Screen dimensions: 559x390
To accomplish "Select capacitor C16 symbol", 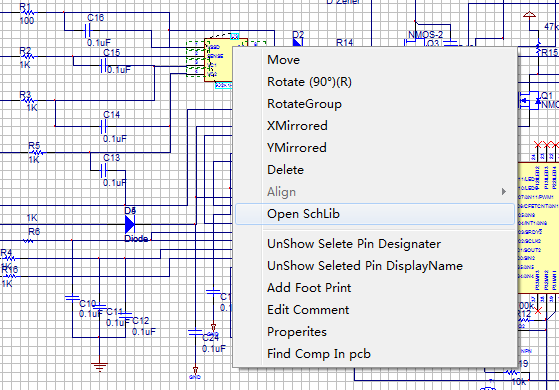I will 88,31.
